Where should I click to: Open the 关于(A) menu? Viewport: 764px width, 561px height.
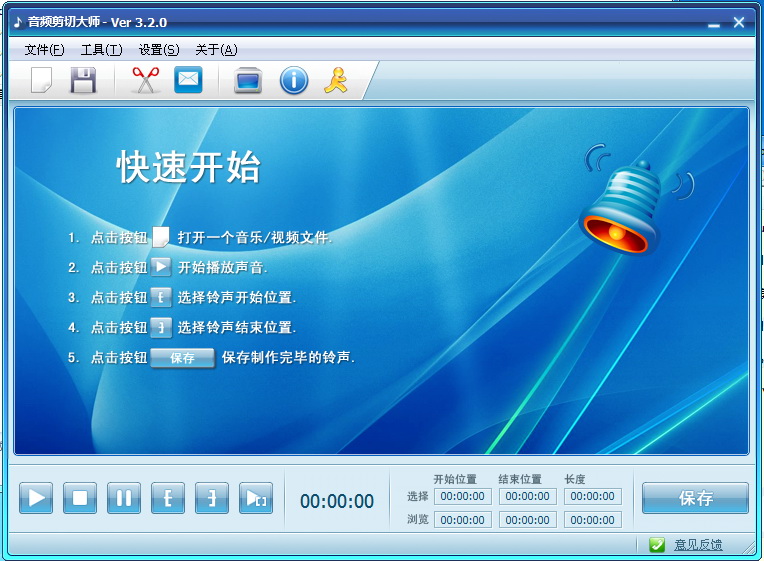216,49
